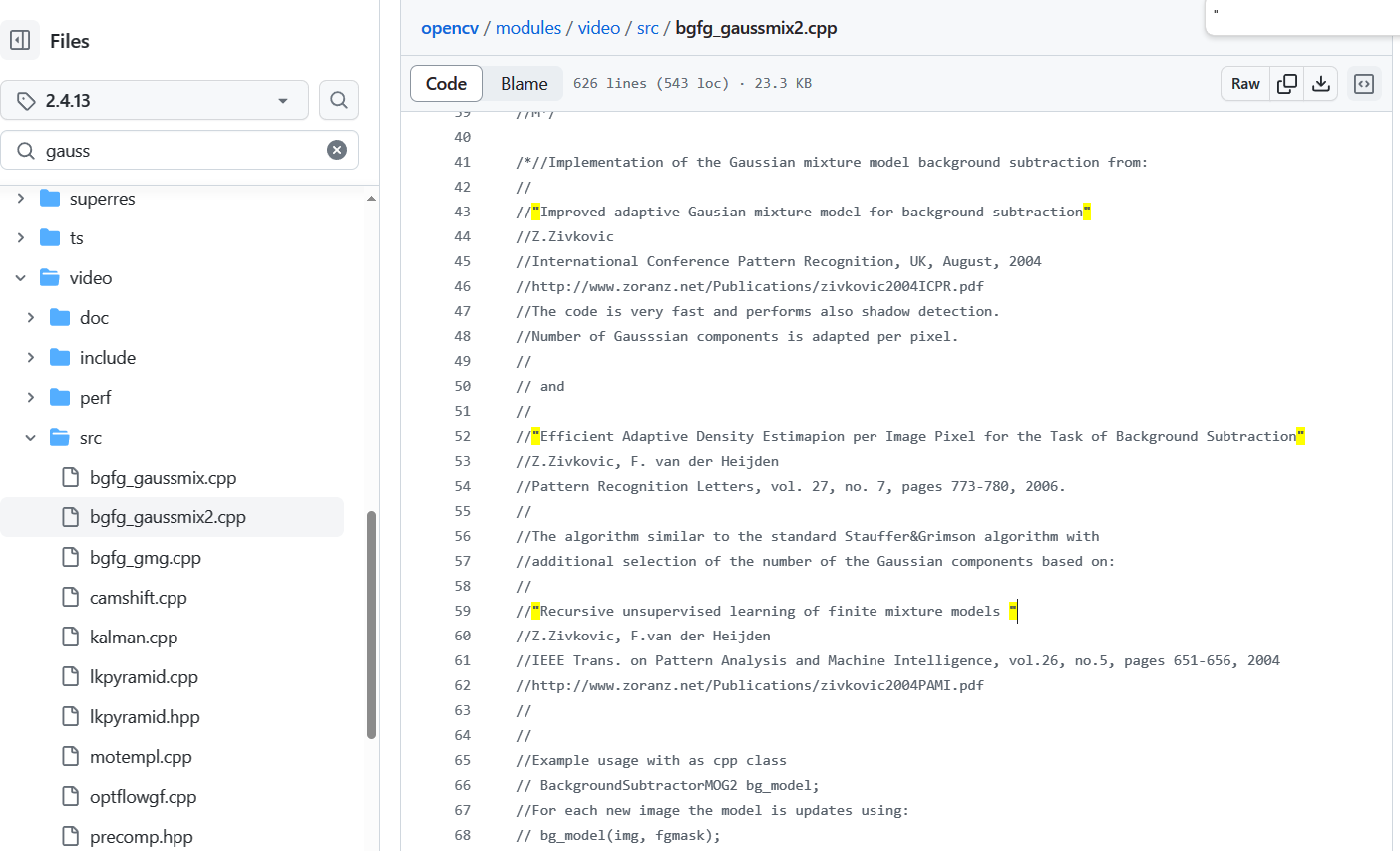Open the symbols panel
Image resolution: width=1400 pixels, height=851 pixels.
pos(1364,84)
